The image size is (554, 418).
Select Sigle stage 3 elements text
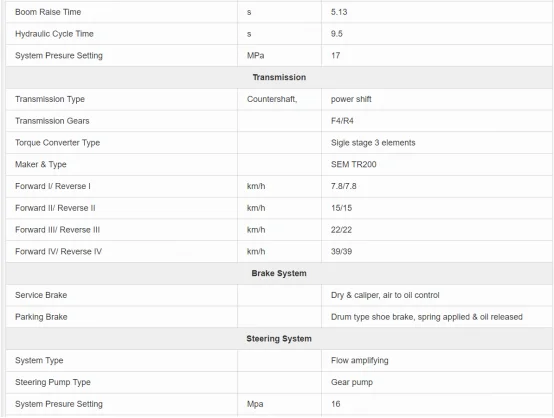[373, 143]
